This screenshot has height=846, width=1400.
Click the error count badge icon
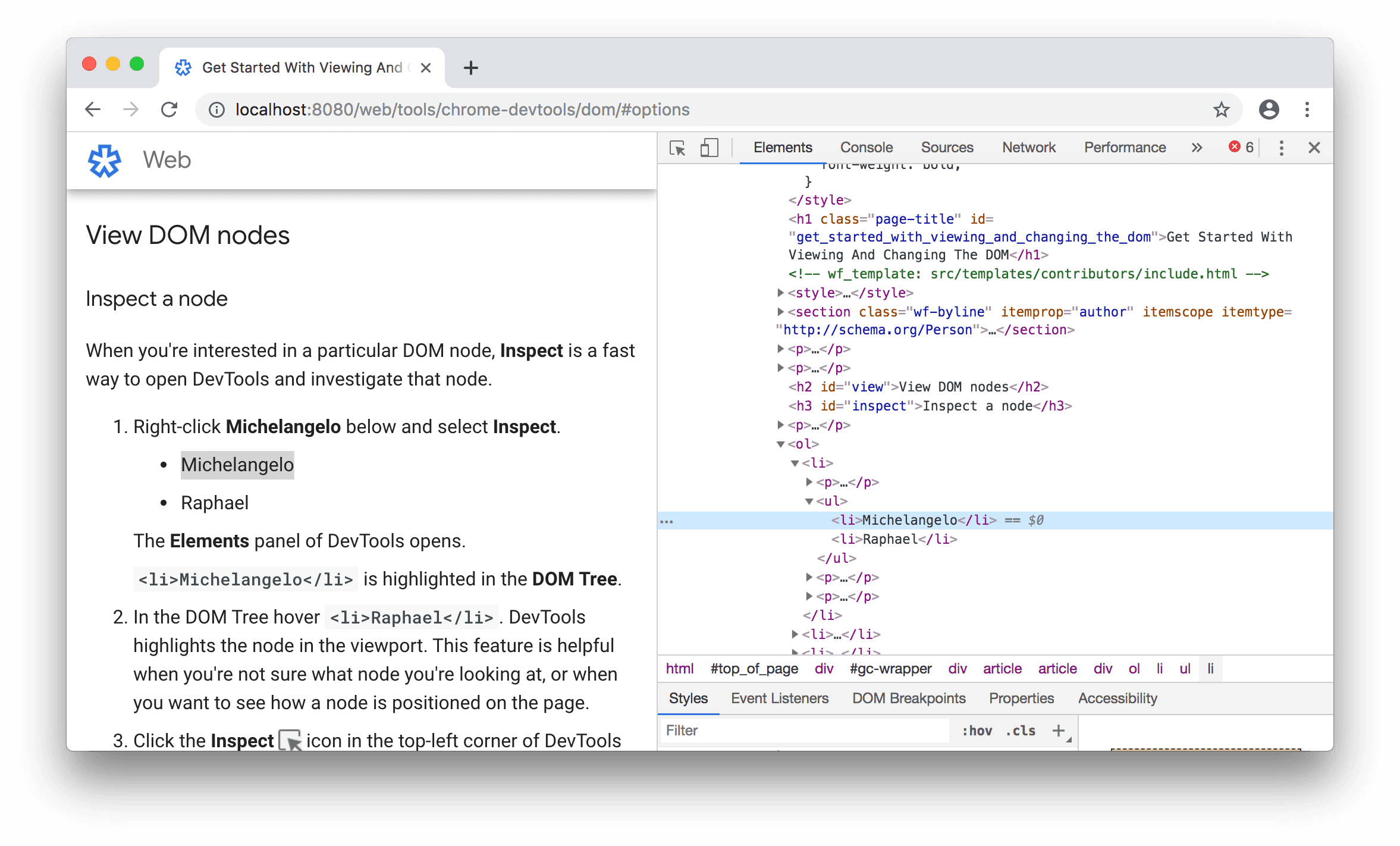(x=1241, y=147)
